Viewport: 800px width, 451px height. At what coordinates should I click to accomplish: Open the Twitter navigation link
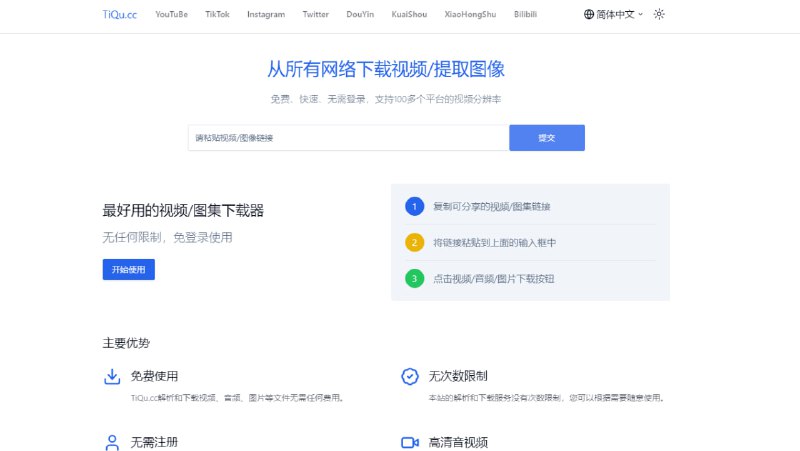tap(315, 15)
